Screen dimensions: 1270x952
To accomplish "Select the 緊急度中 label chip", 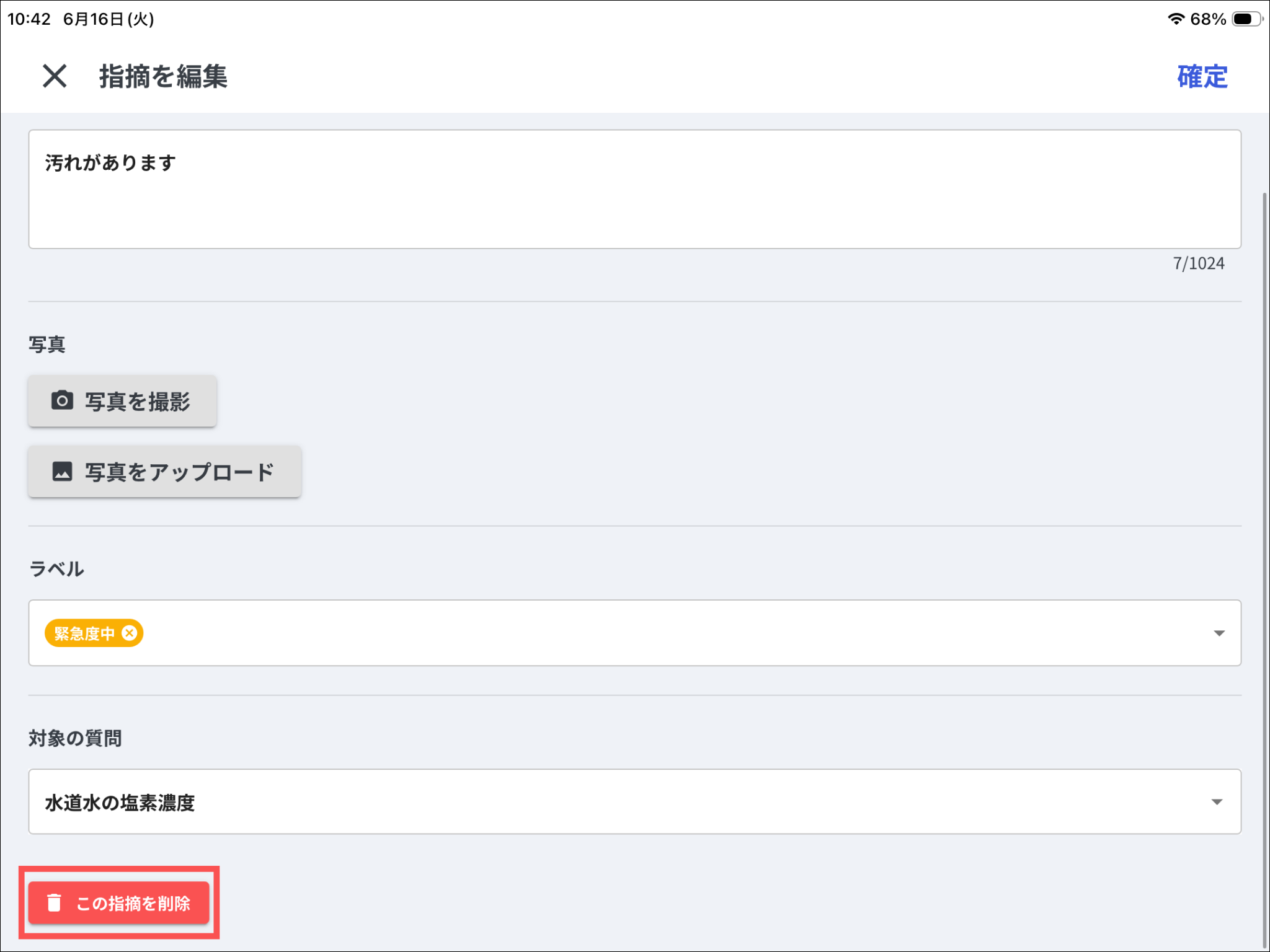I will pyautogui.click(x=84, y=633).
